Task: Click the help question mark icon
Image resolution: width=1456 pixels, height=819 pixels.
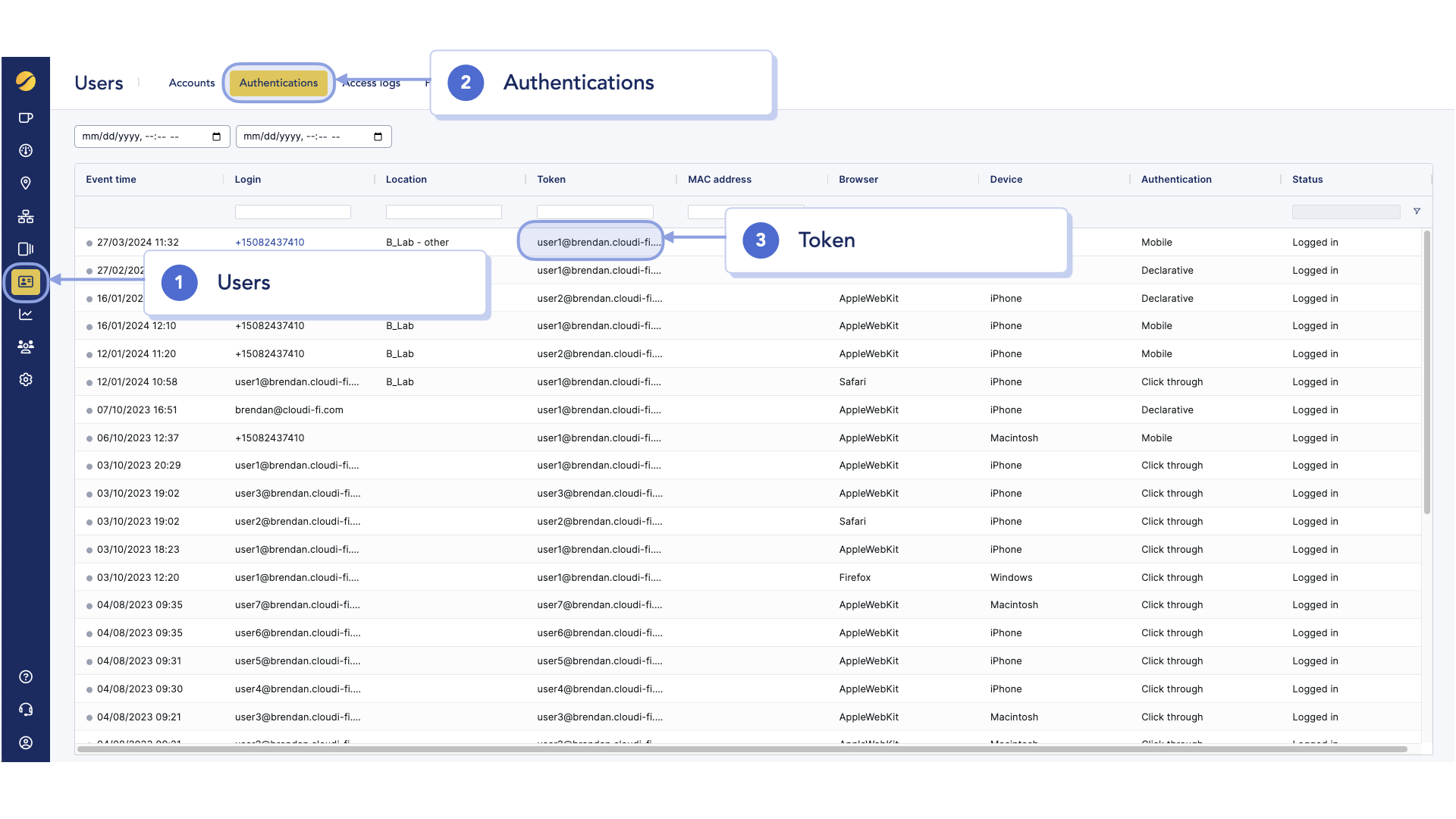Action: (x=26, y=676)
